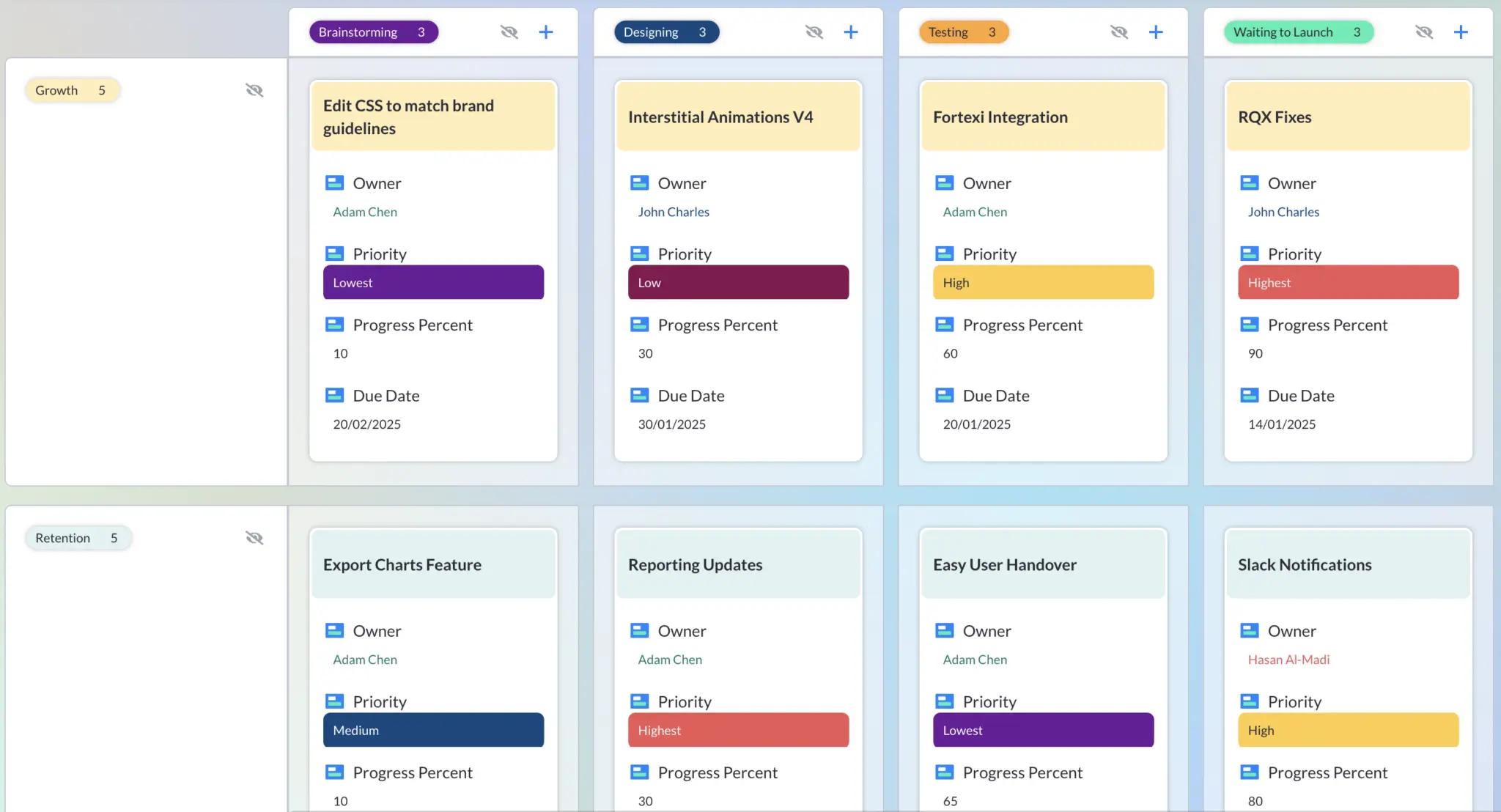The image size is (1501, 812).
Task: Click the field type icon next to Progress Percent on Export Charts Feature
Action: [x=335, y=772]
